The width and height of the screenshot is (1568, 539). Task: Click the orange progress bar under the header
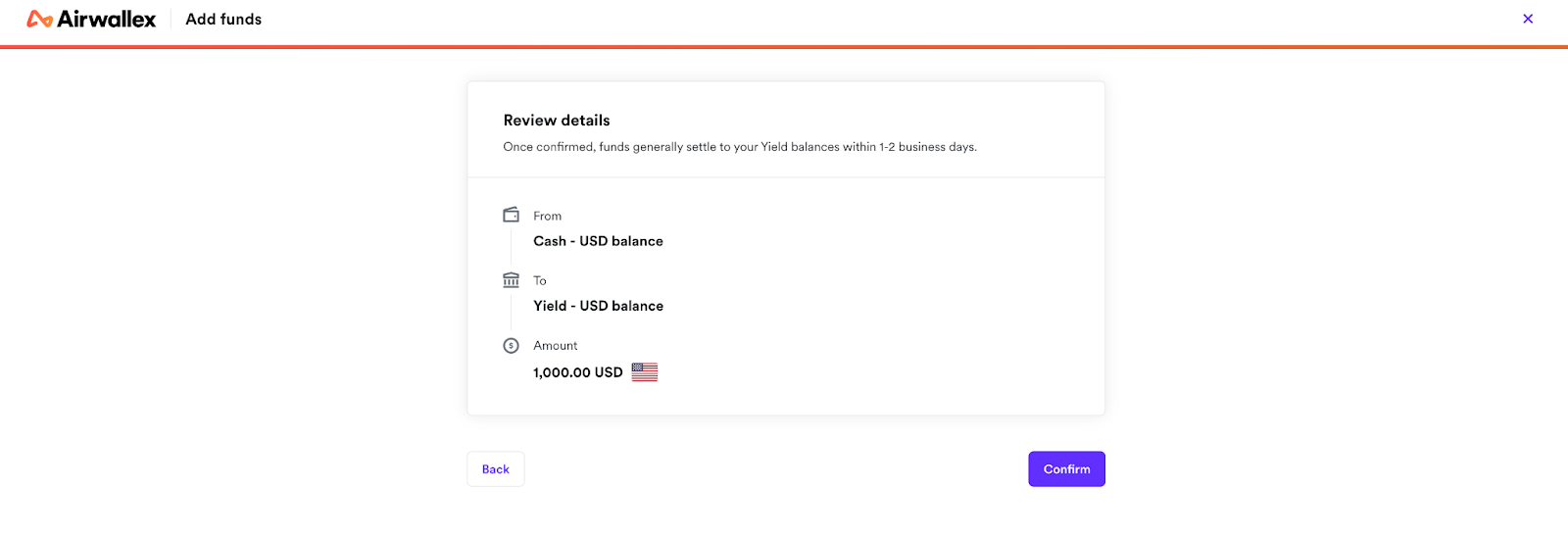pyautogui.click(x=784, y=46)
